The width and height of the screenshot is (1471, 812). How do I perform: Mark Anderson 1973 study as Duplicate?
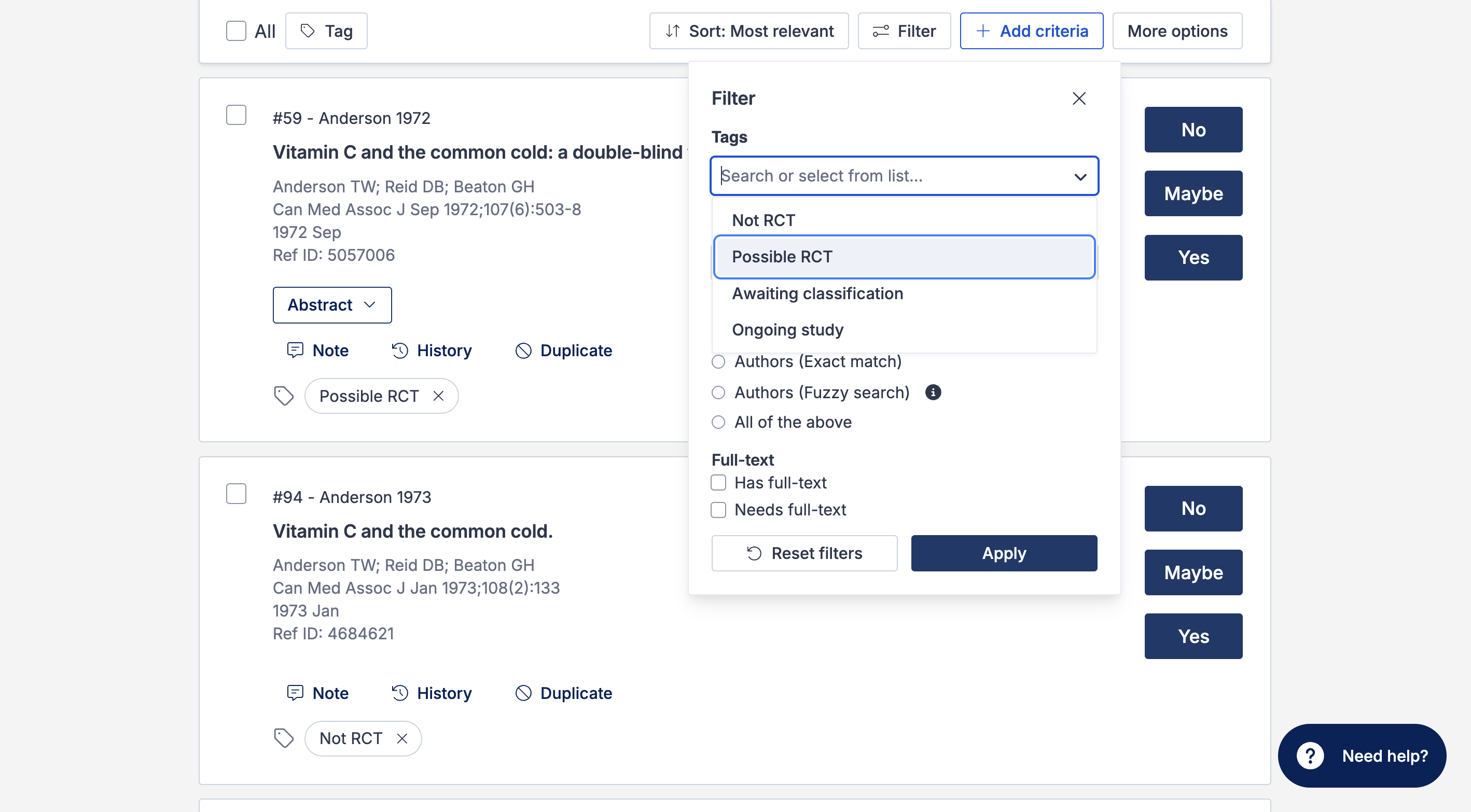pyautogui.click(x=563, y=693)
